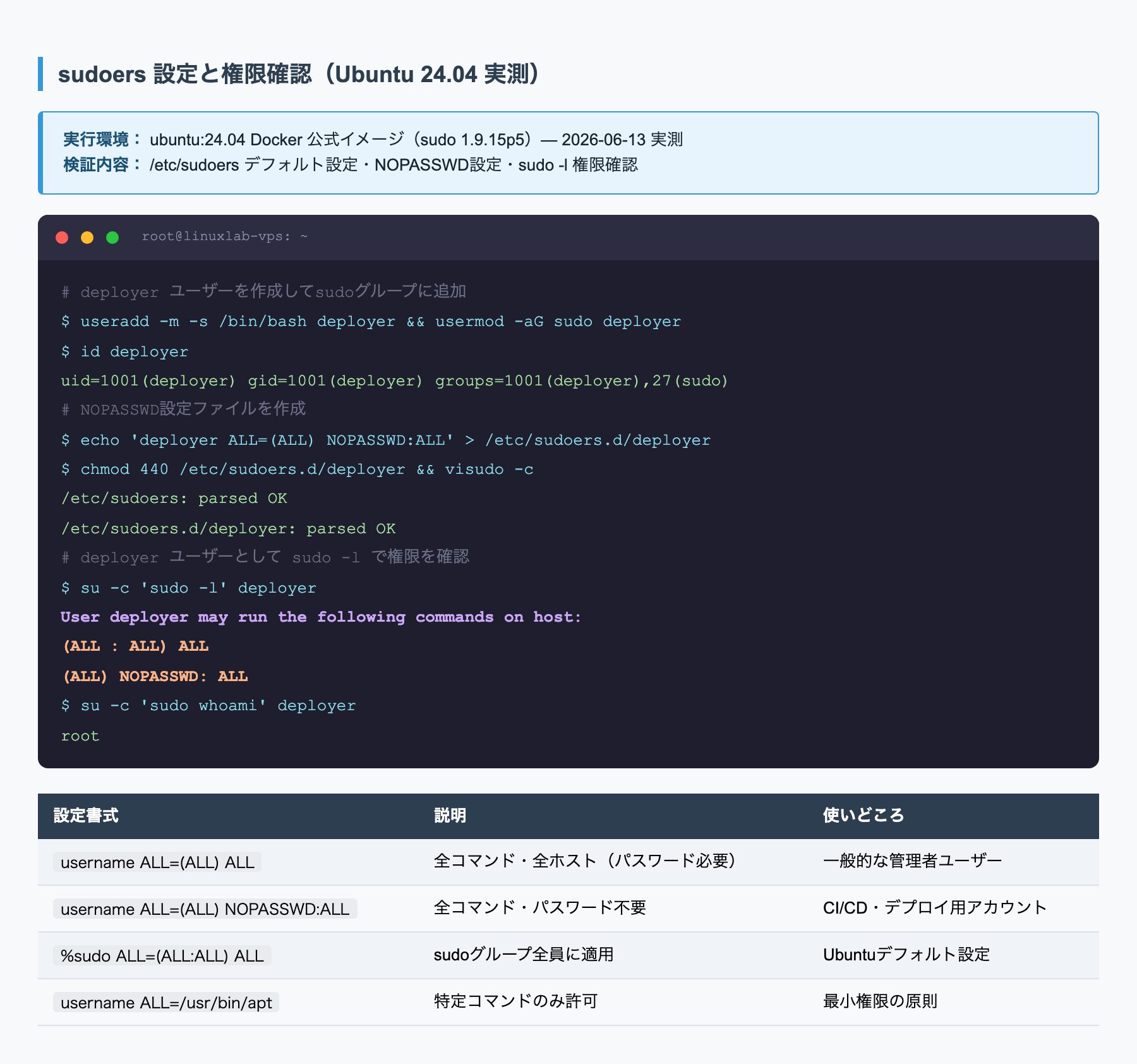Click the comment NOPASSWD設定ファイルを作成
Screen dimensions: 1137x1064
183,409
